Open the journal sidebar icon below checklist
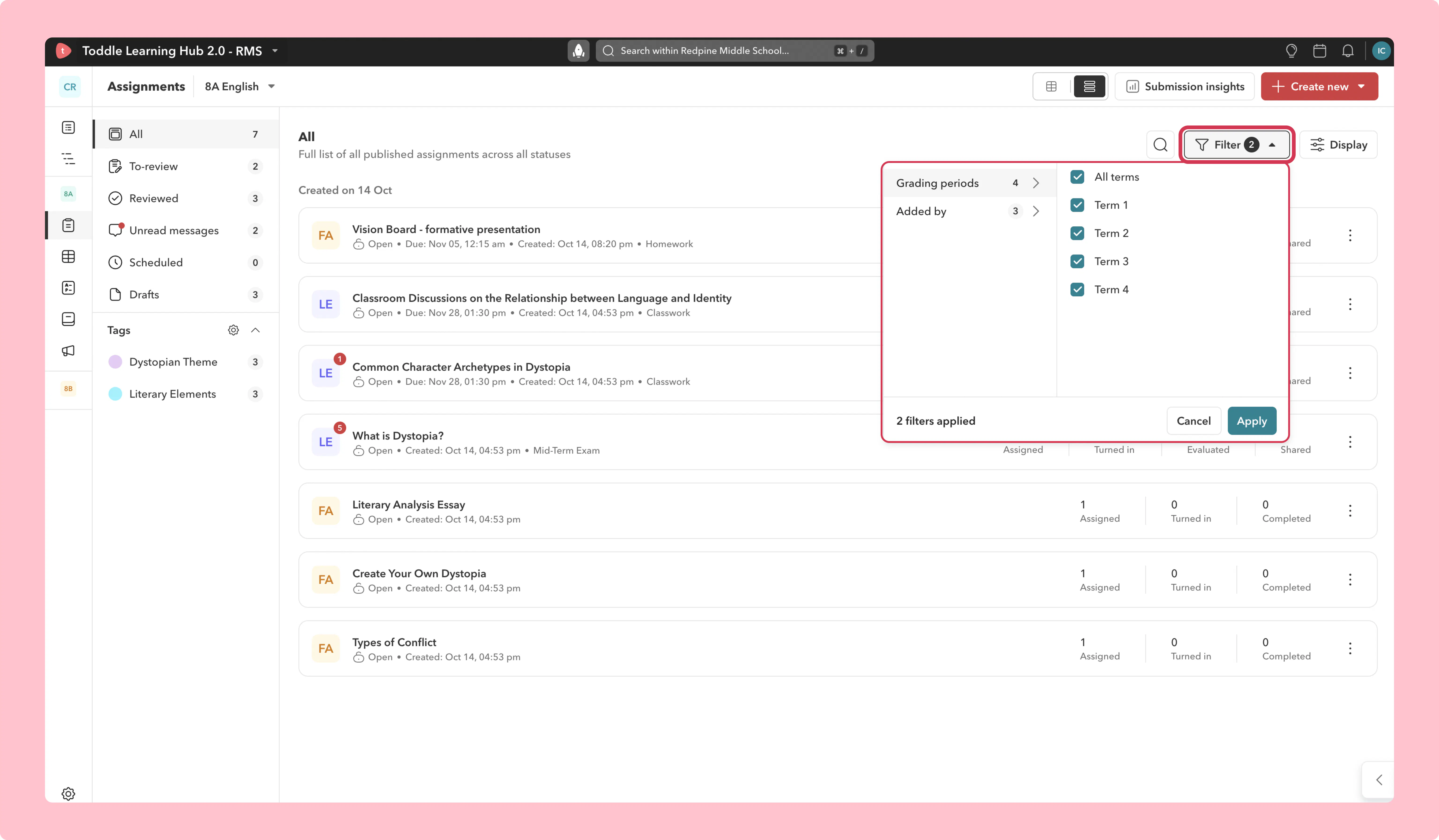This screenshot has height=840, width=1439. (x=69, y=319)
